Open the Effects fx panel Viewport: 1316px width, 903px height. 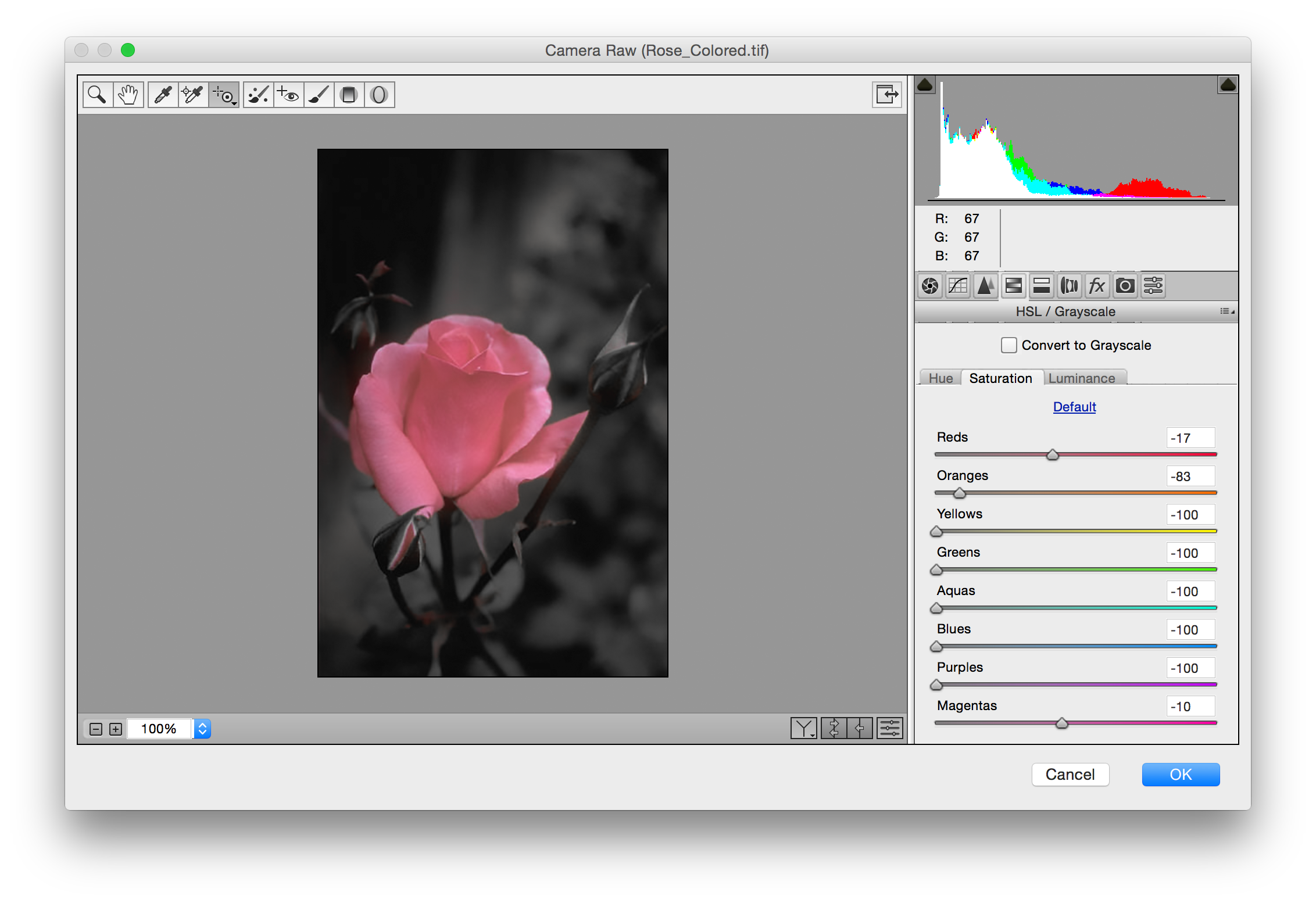click(x=1097, y=286)
